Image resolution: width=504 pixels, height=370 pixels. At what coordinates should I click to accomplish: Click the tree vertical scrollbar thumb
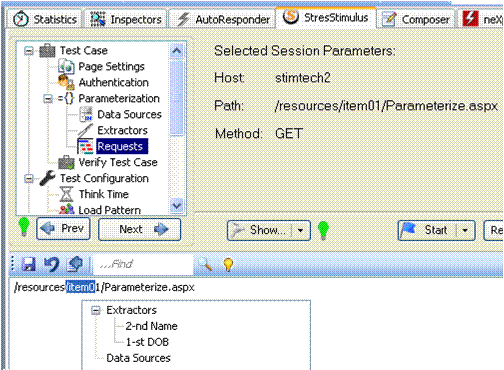click(176, 97)
